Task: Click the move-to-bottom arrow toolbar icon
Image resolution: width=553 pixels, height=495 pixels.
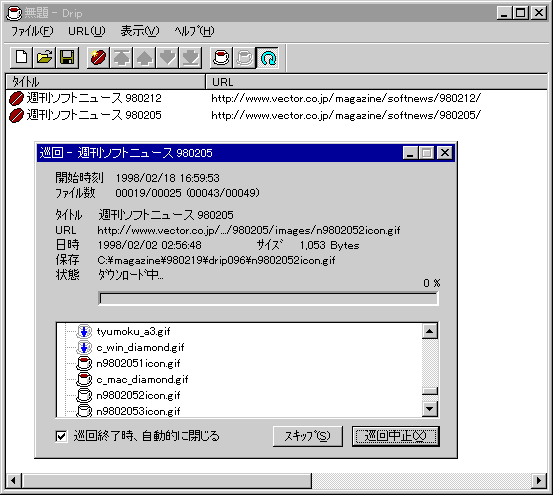Action: 190,57
